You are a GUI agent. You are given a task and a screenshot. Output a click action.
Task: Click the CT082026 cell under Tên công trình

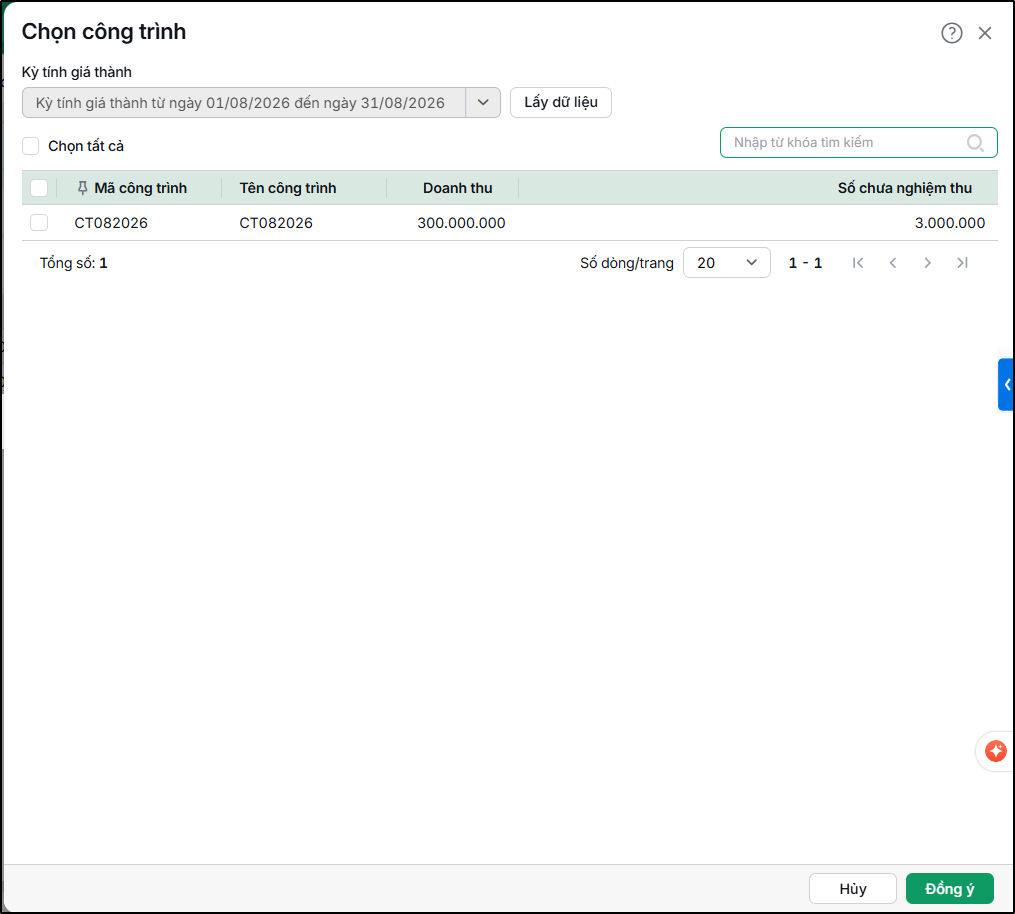(276, 223)
